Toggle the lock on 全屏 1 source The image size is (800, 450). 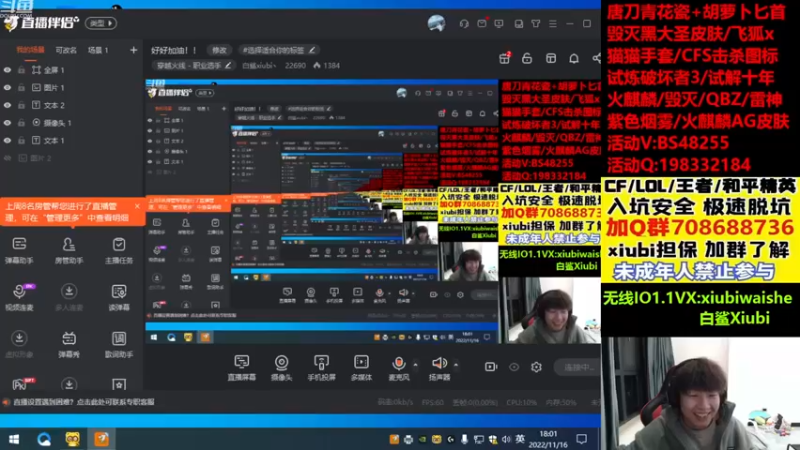coord(21,70)
